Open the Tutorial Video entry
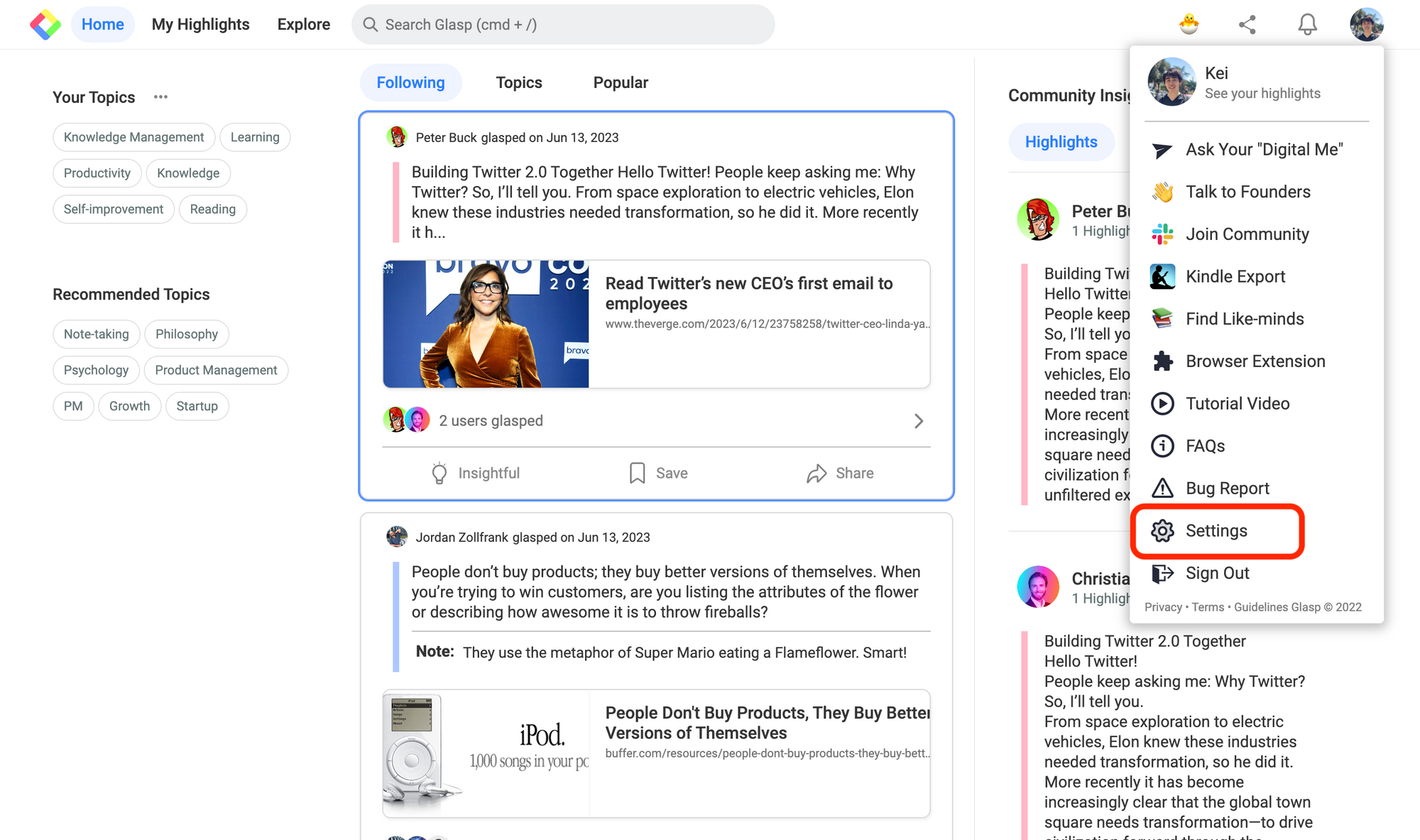 point(1237,403)
